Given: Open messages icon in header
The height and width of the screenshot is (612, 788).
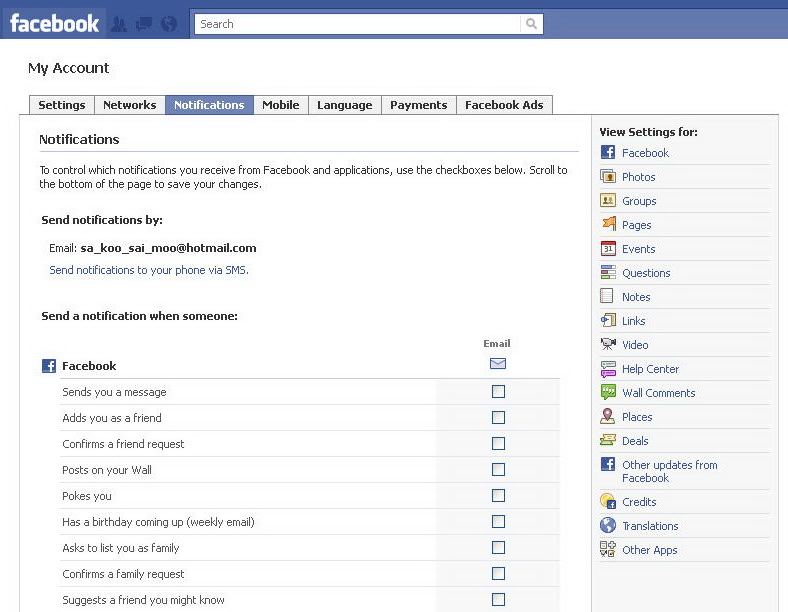Looking at the screenshot, I should [x=144, y=24].
